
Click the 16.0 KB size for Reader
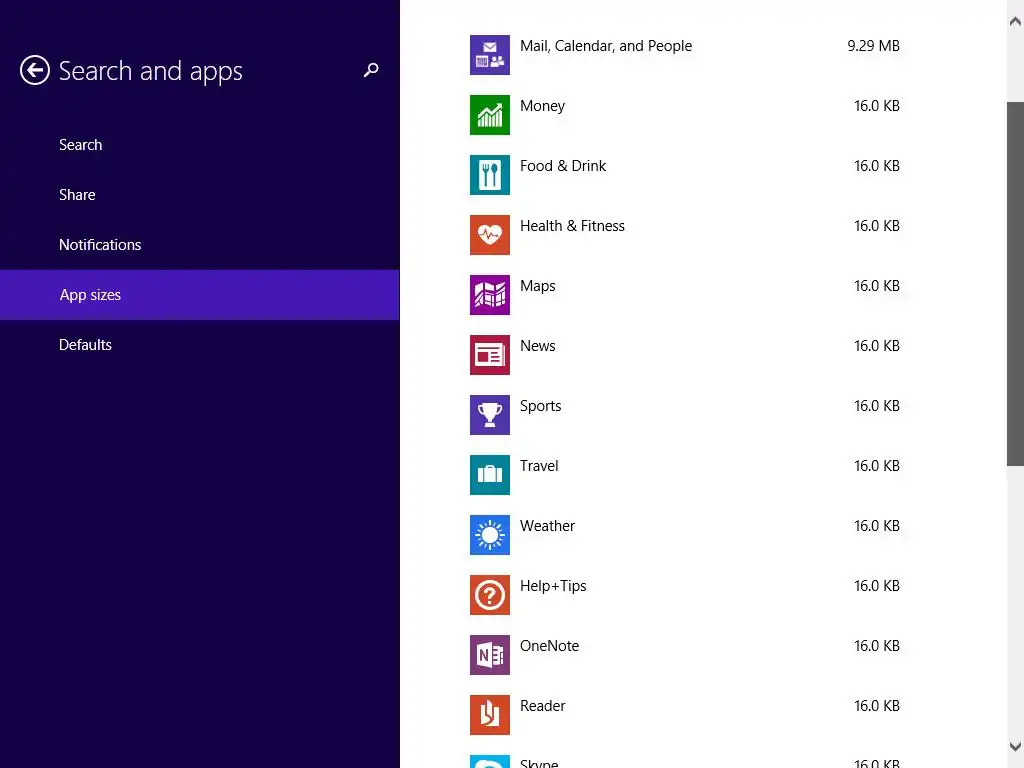(877, 707)
